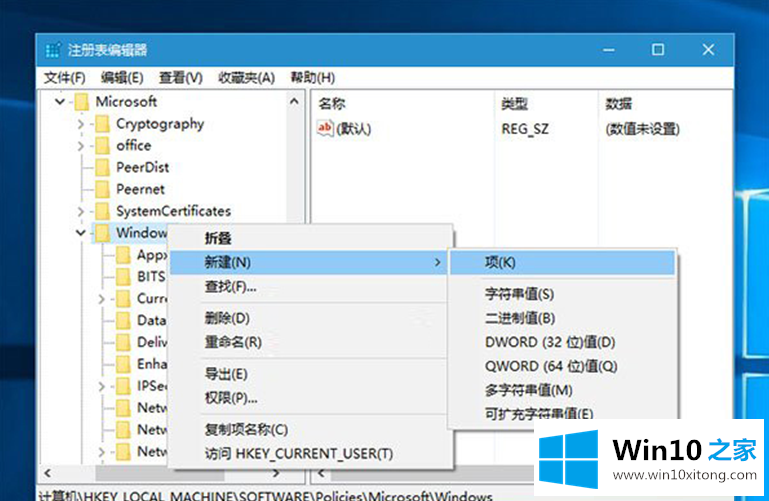Select the PeerDist tree item label
The height and width of the screenshot is (501, 769).
tap(142, 167)
